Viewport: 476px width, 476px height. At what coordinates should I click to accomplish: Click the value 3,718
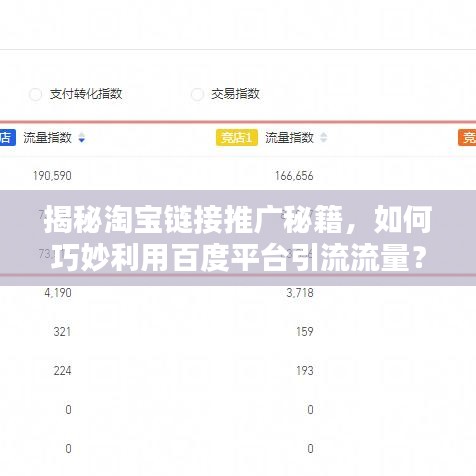click(x=300, y=293)
